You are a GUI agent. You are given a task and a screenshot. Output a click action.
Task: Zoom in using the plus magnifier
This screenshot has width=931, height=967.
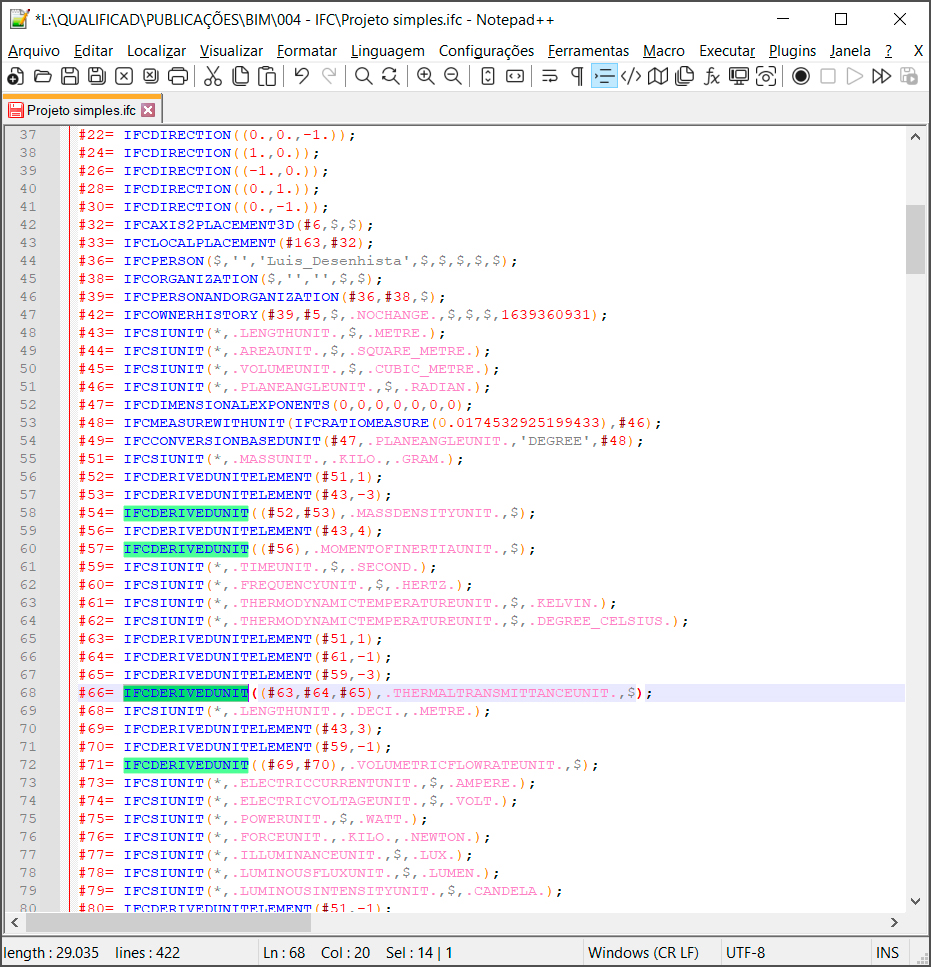(x=425, y=76)
